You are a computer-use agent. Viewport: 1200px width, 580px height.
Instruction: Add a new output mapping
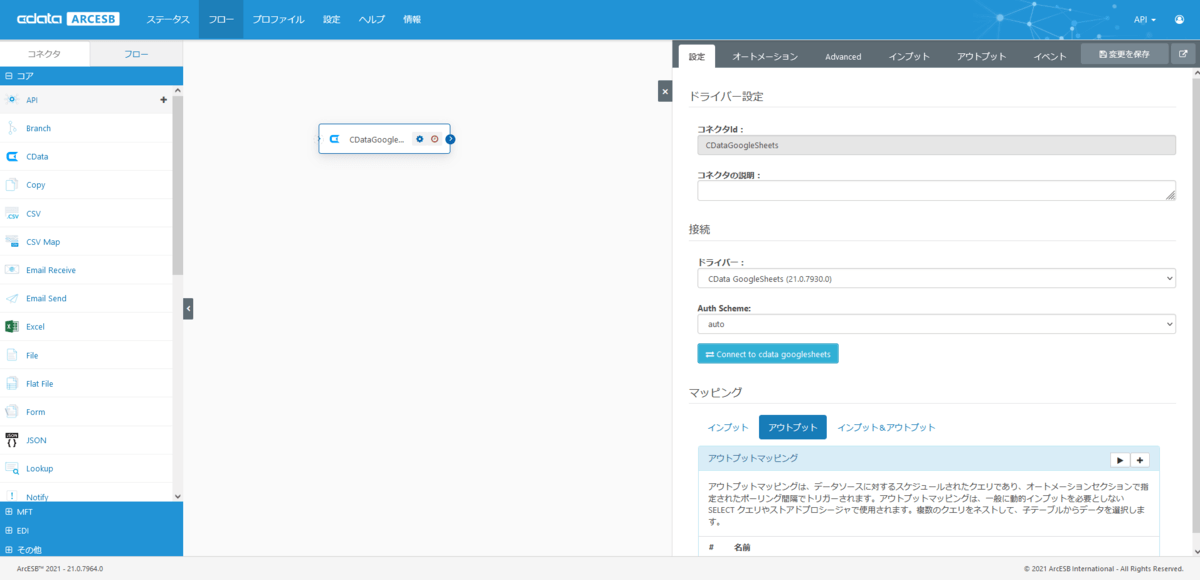click(x=1140, y=460)
